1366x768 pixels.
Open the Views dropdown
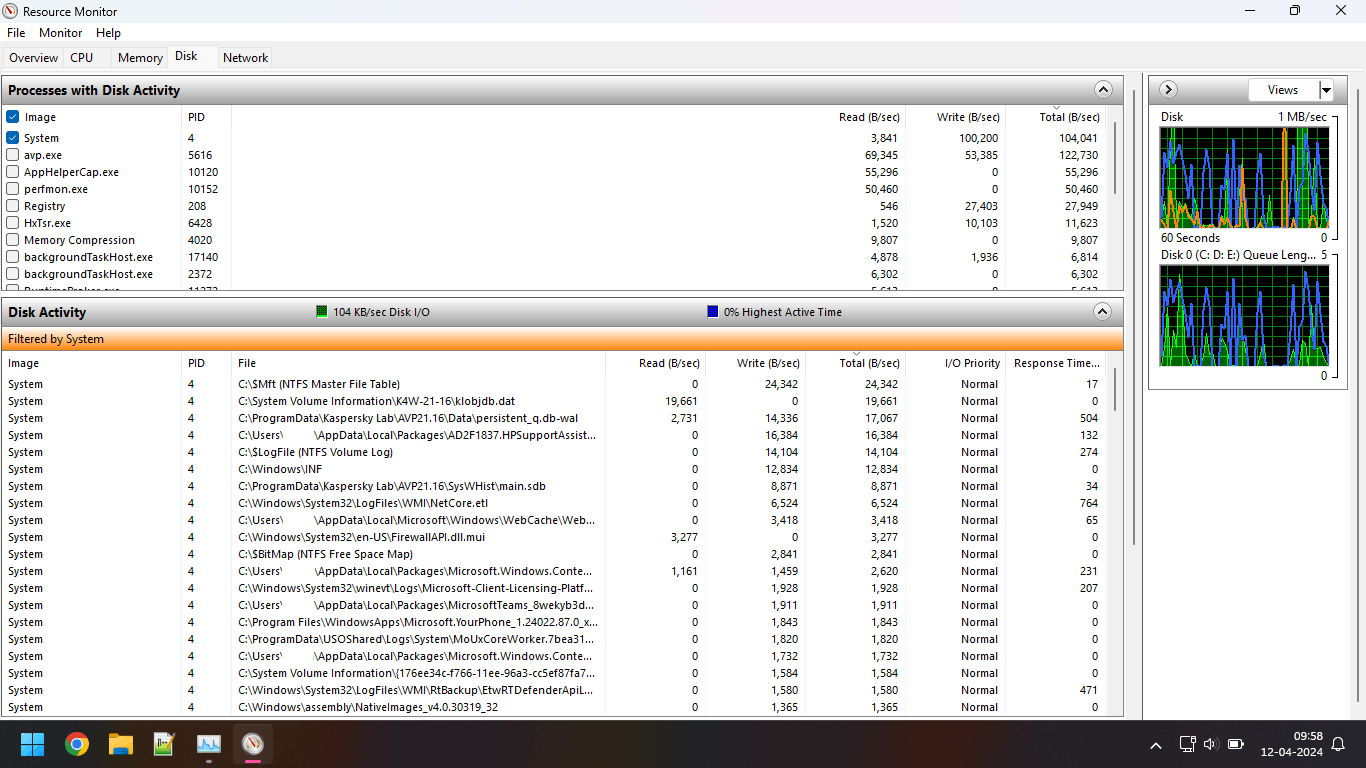1326,89
